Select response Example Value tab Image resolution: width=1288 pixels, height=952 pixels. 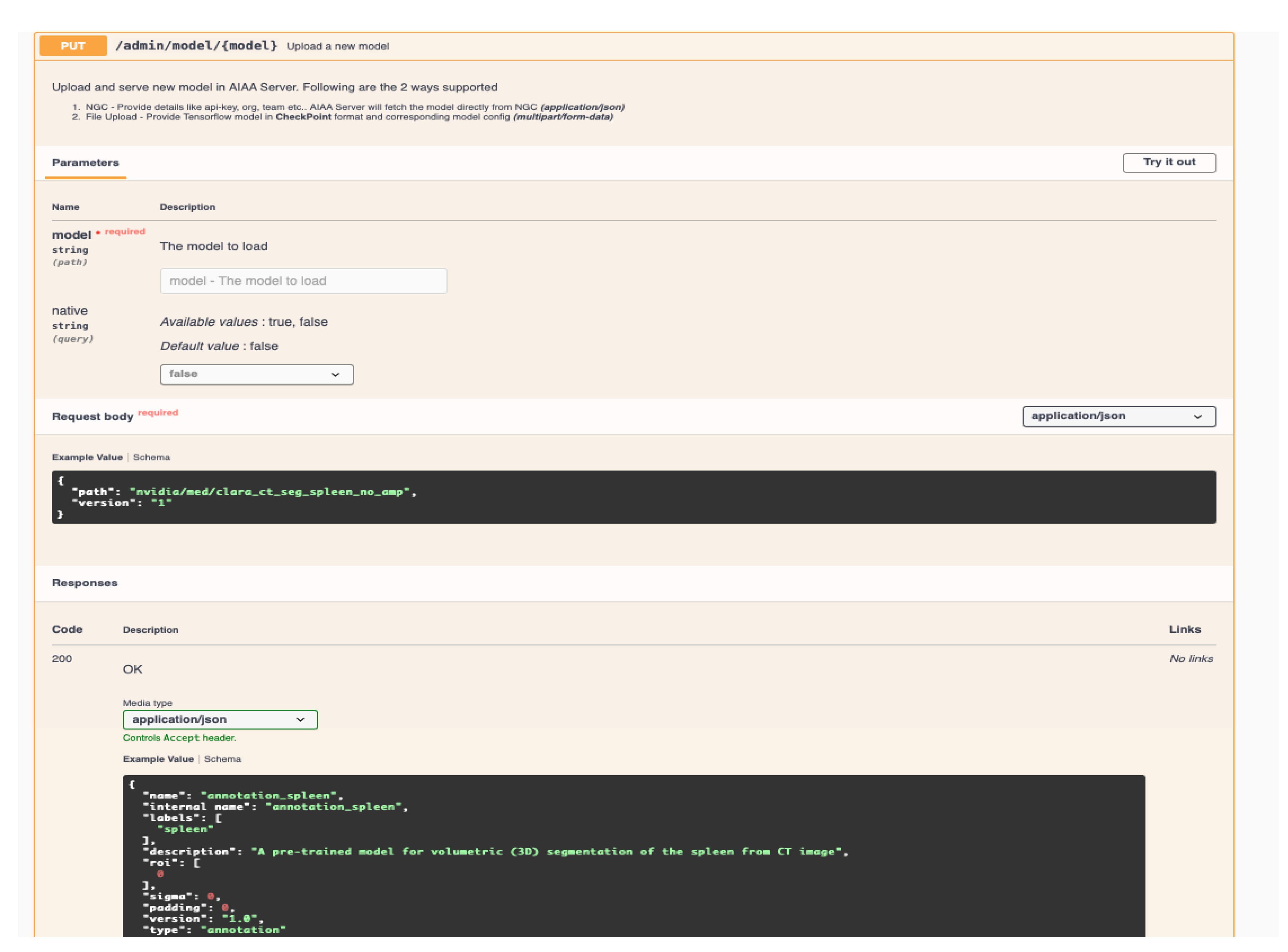[x=158, y=759]
